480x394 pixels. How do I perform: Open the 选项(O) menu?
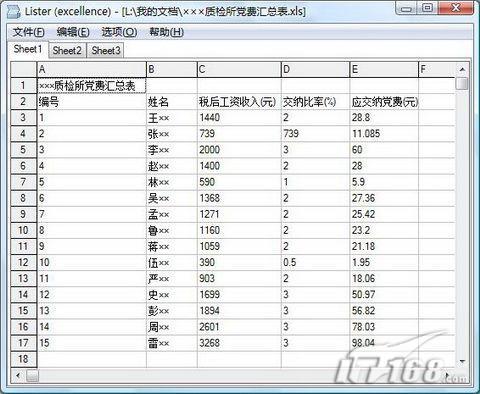click(x=119, y=32)
